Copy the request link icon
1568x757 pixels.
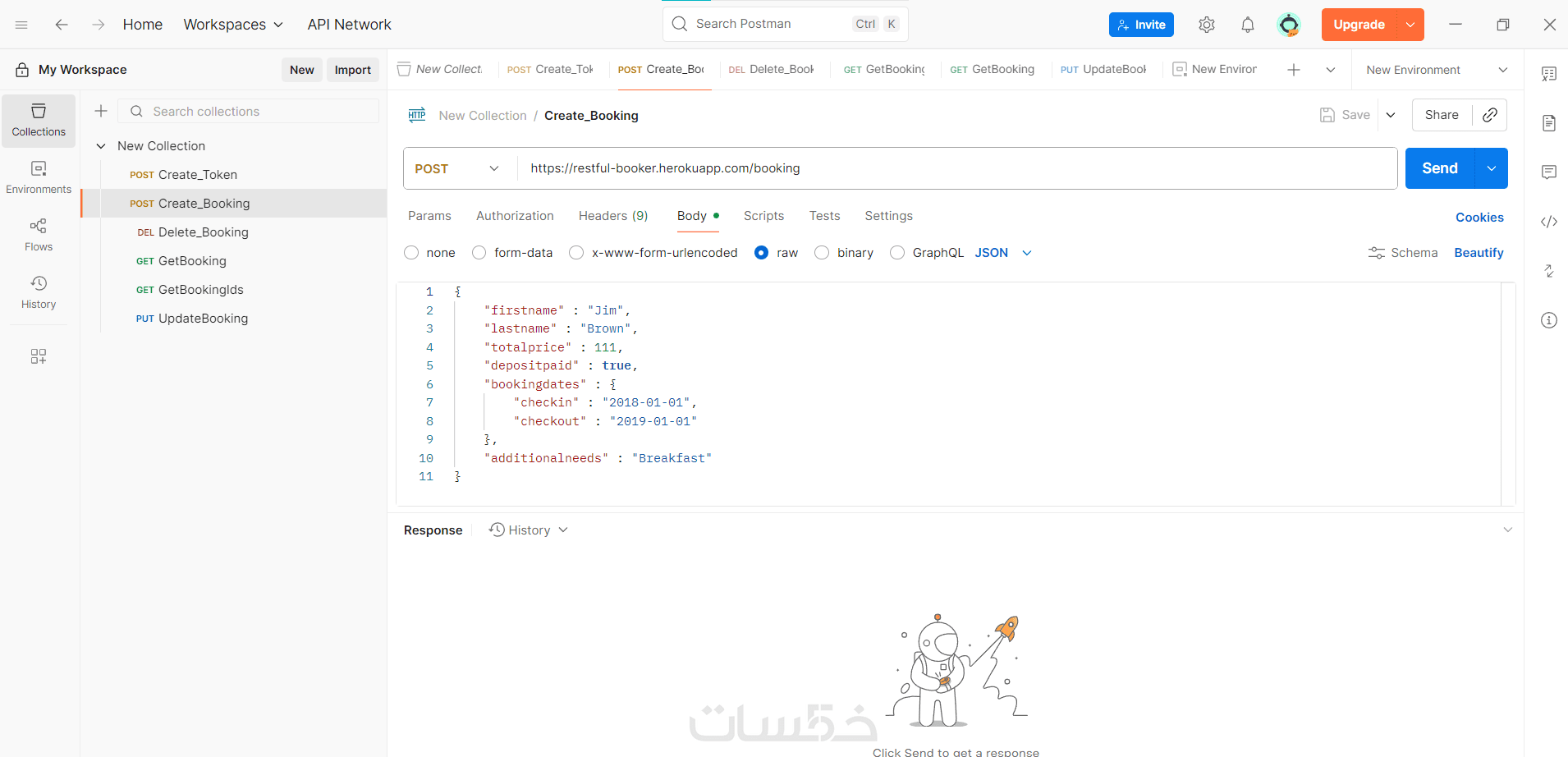(x=1490, y=115)
